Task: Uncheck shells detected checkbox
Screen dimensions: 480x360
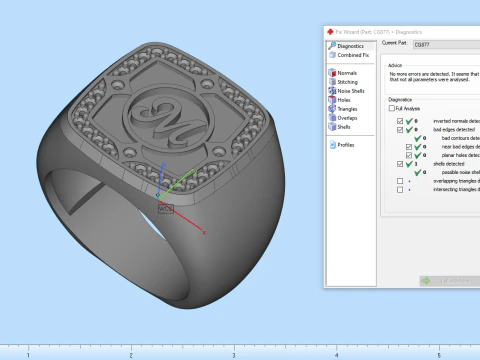Action: click(400, 164)
